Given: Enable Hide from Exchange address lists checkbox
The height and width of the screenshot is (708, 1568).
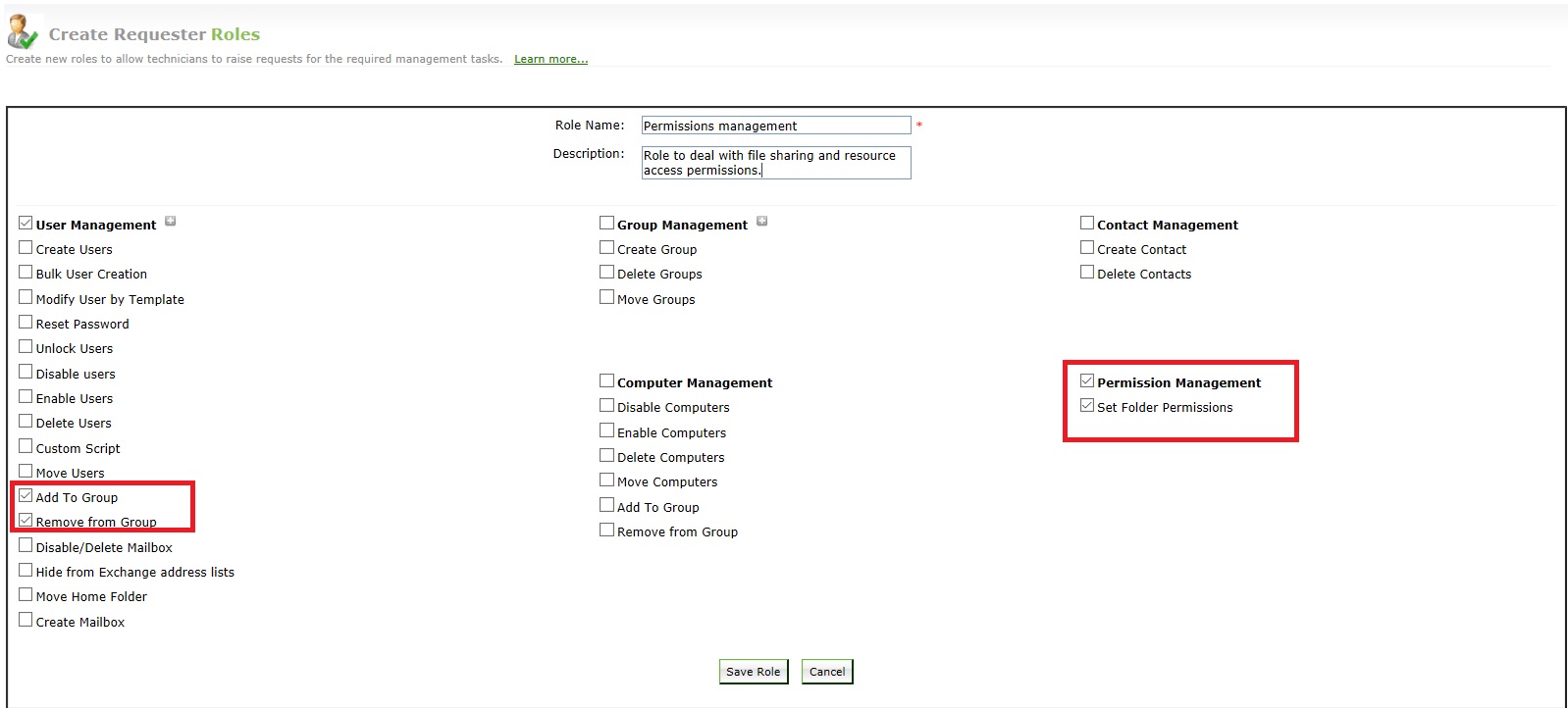Looking at the screenshot, I should (26, 571).
